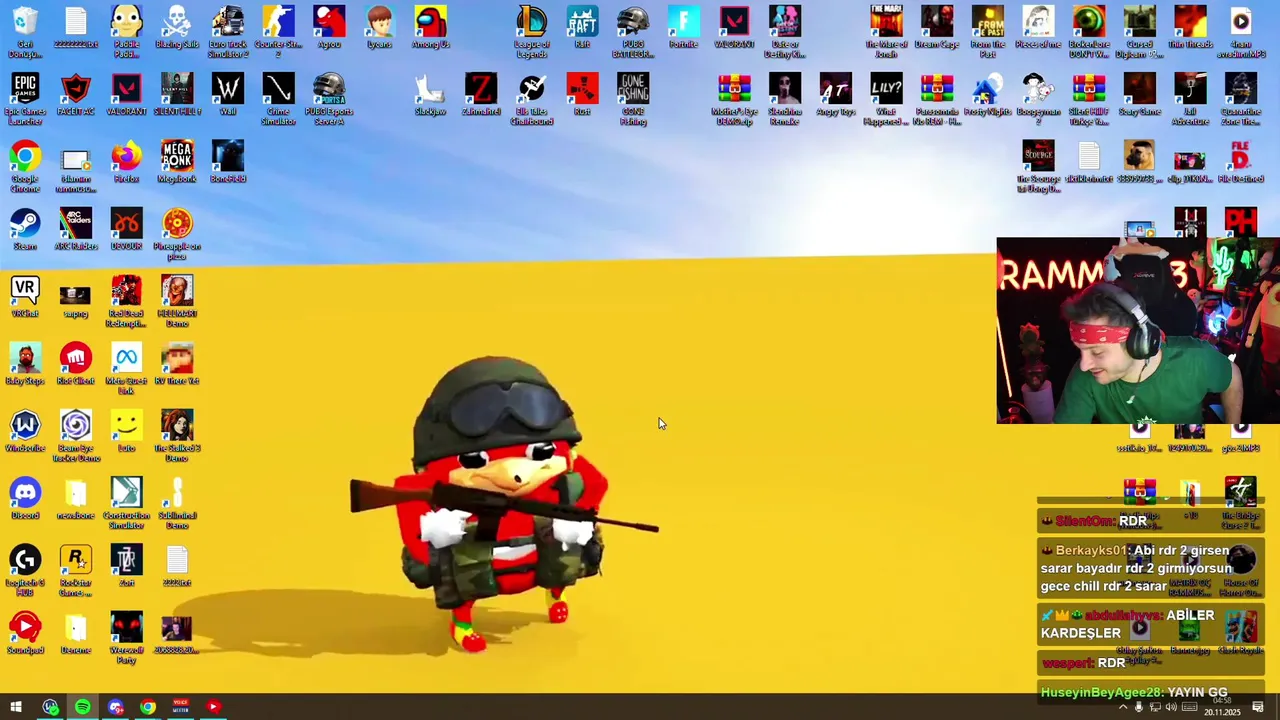Open the Dream Cage game shortcut
Viewport: 1280px width, 720px height.
(937, 28)
